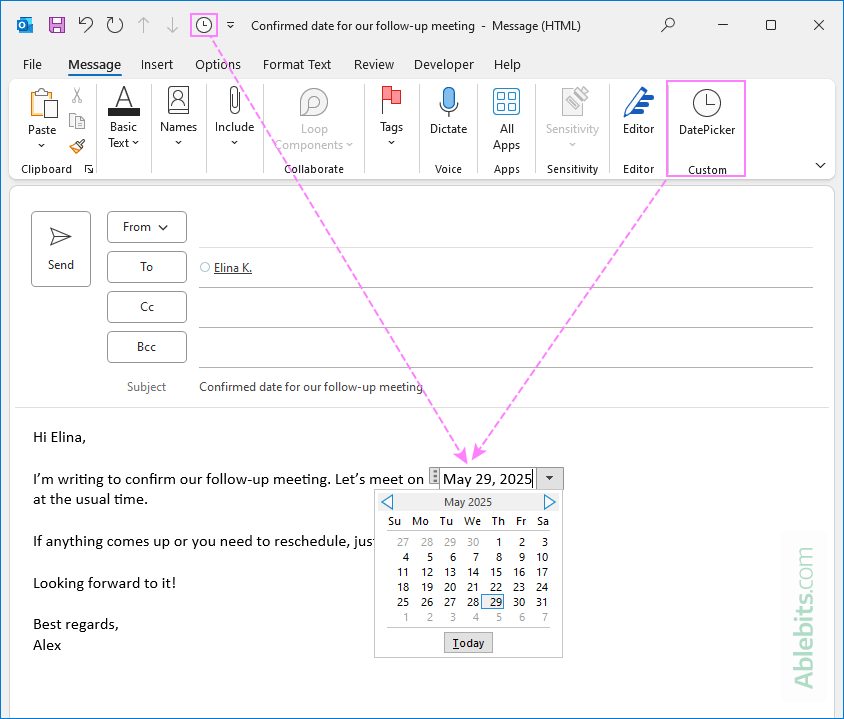Select the Format Painter brush
The width and height of the screenshot is (844, 719).
(77, 146)
